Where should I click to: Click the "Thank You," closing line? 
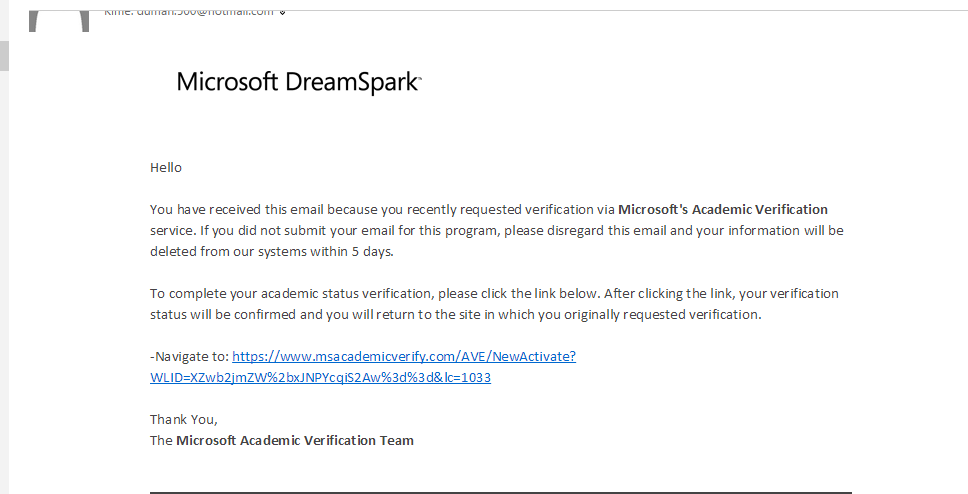183,419
